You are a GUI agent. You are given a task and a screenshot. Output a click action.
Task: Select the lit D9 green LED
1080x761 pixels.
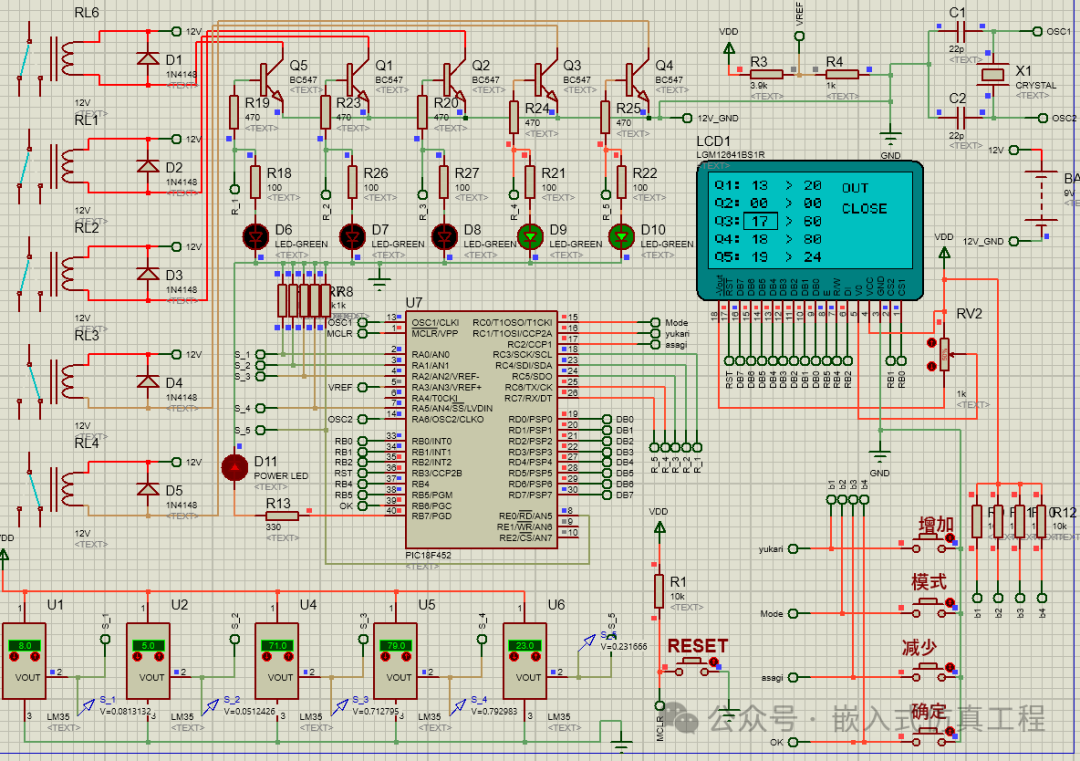[530, 237]
